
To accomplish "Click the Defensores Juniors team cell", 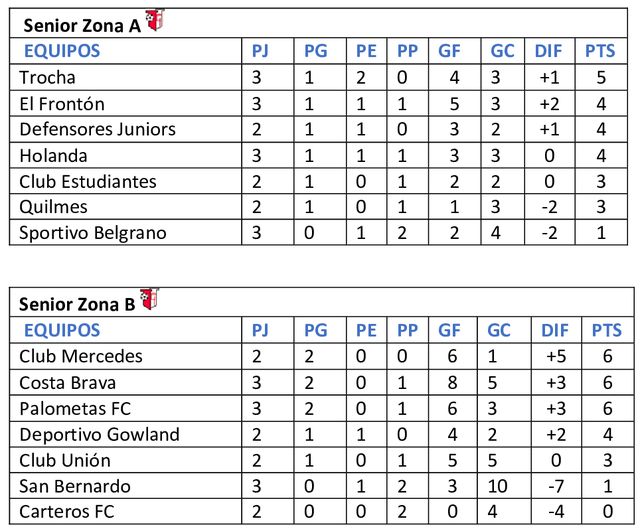I will (98, 129).
